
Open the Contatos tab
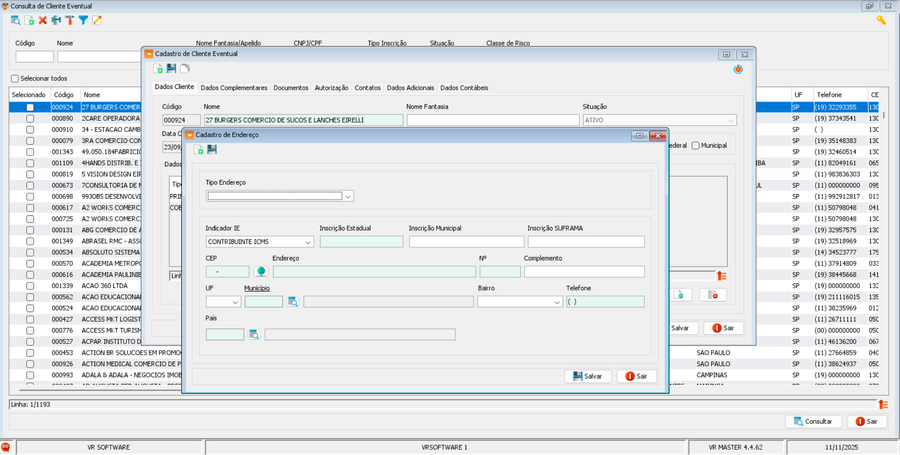click(x=367, y=88)
